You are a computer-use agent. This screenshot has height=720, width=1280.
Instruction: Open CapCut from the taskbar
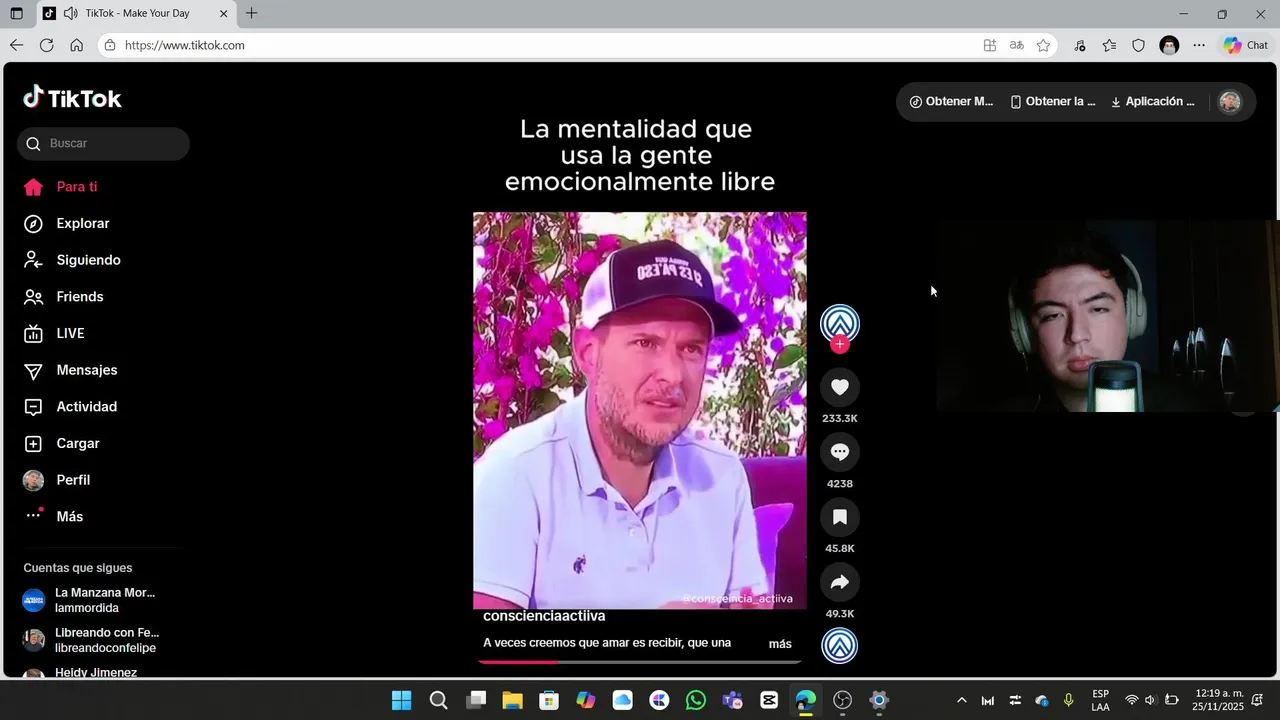point(769,700)
